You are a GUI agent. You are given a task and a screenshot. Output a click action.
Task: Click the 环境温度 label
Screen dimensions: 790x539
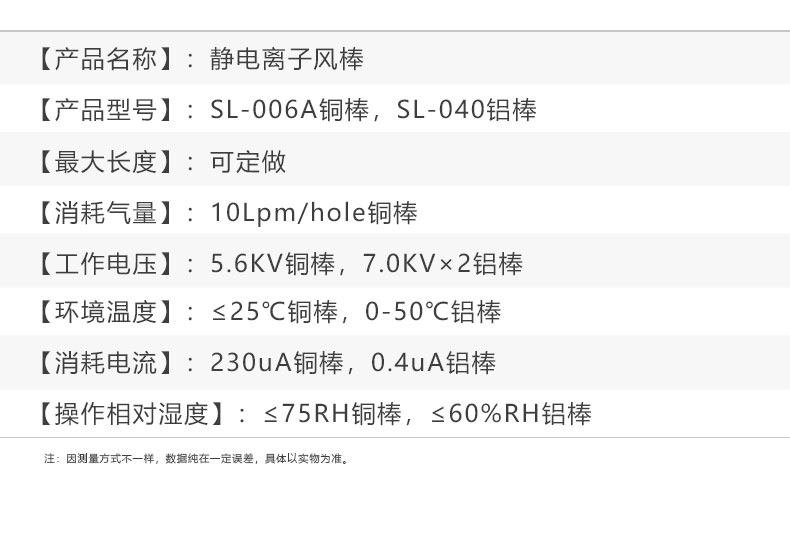[x=103, y=313]
